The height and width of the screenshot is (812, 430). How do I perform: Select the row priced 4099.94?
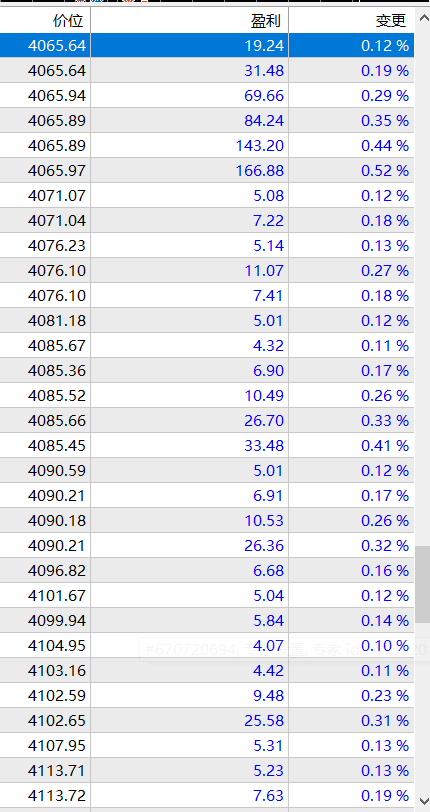[x=207, y=620]
